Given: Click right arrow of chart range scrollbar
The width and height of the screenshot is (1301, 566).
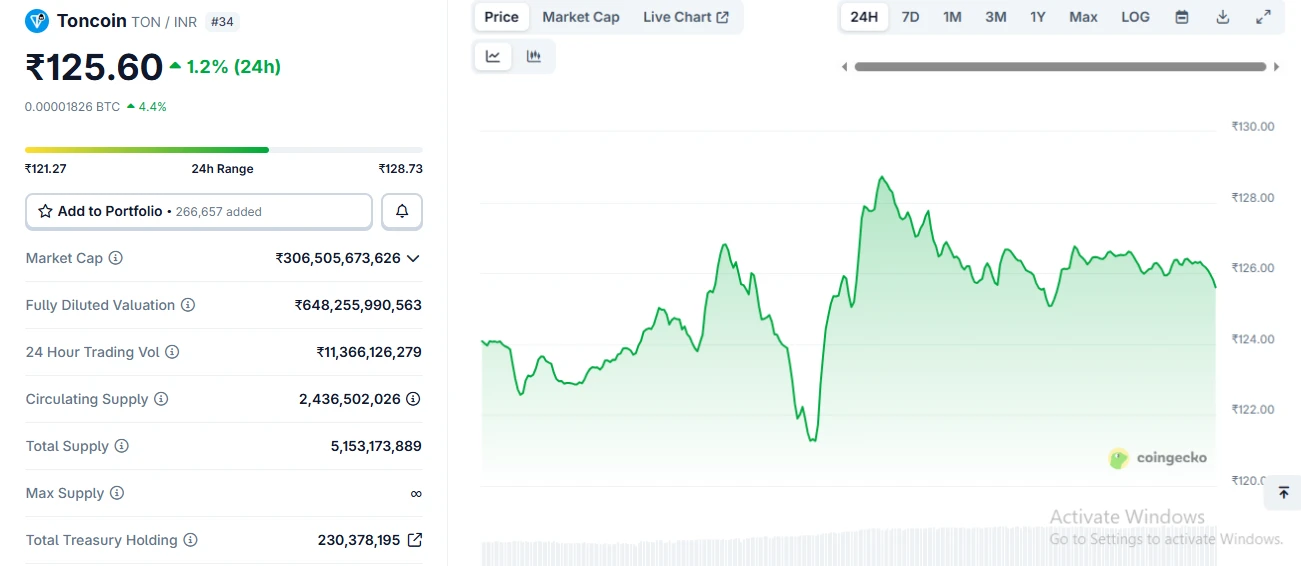Looking at the screenshot, I should coord(1276,67).
